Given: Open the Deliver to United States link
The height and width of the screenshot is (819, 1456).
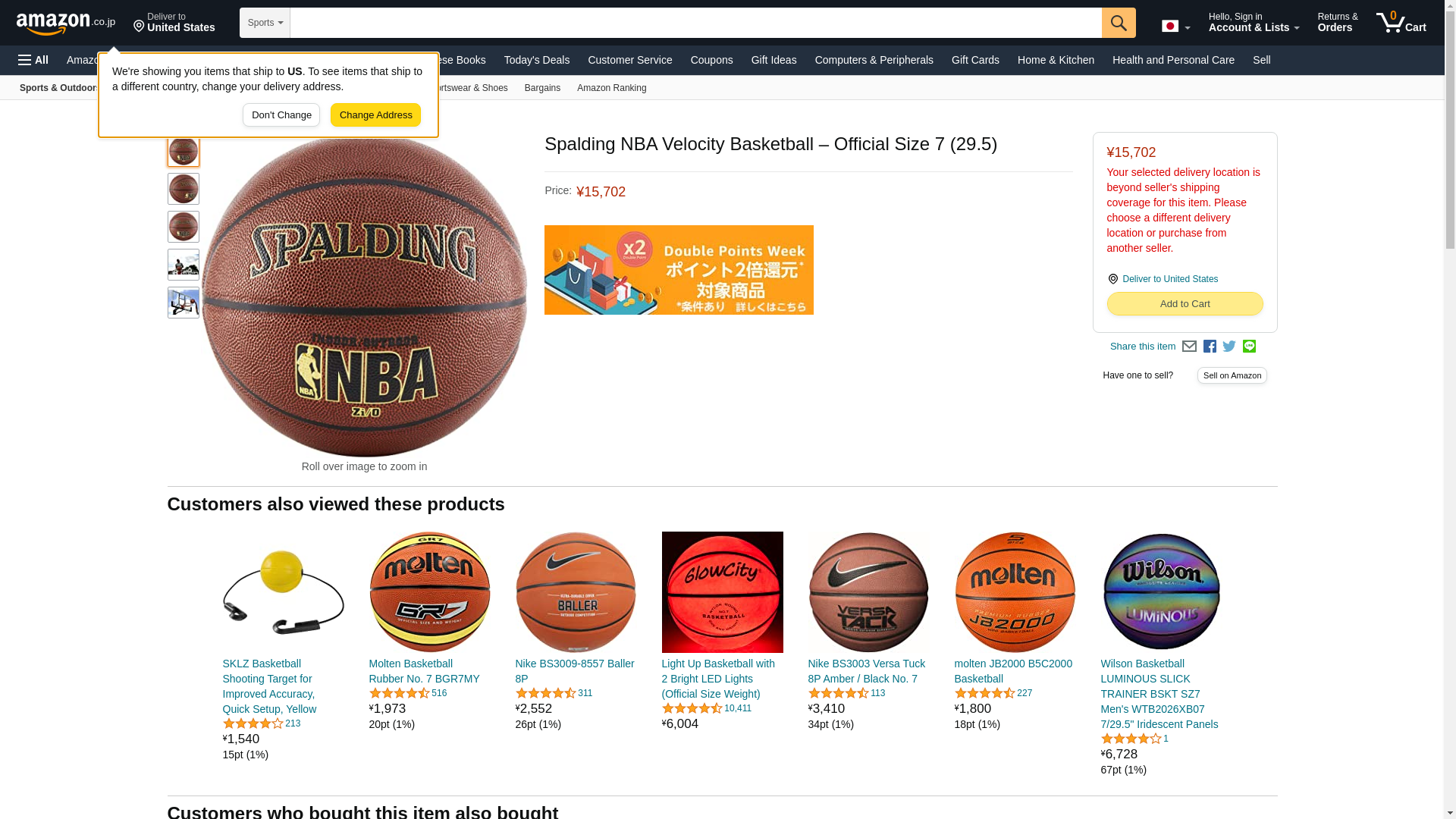Looking at the screenshot, I should pos(1169,279).
